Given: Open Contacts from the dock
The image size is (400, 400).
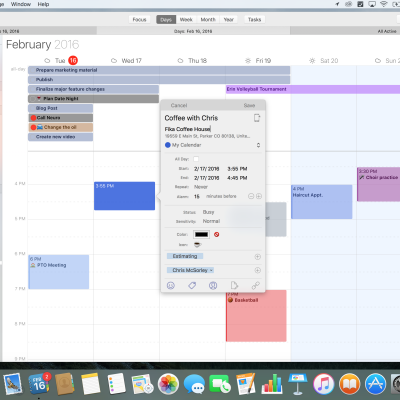Looking at the screenshot, I should pyautogui.click(x=65, y=384).
